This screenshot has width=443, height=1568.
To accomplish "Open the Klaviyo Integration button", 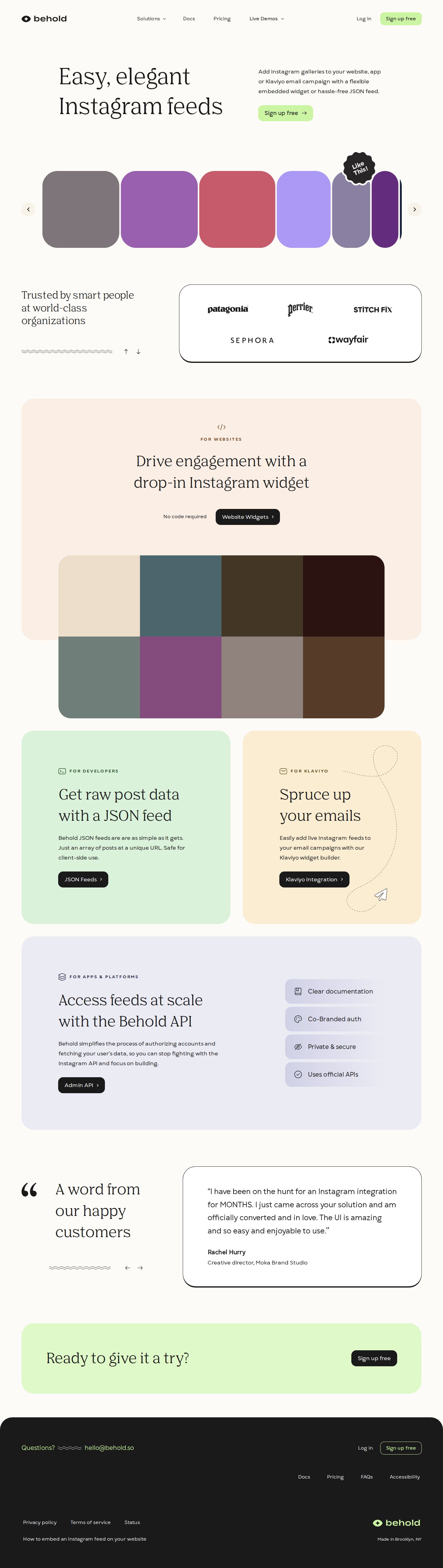I will click(x=314, y=879).
